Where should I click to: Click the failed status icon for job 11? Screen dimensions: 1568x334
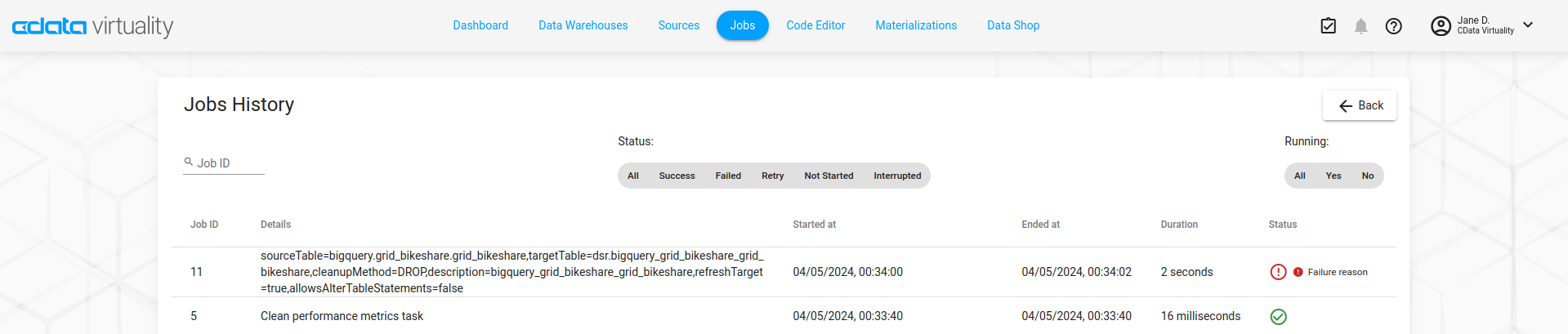pos(1278,272)
